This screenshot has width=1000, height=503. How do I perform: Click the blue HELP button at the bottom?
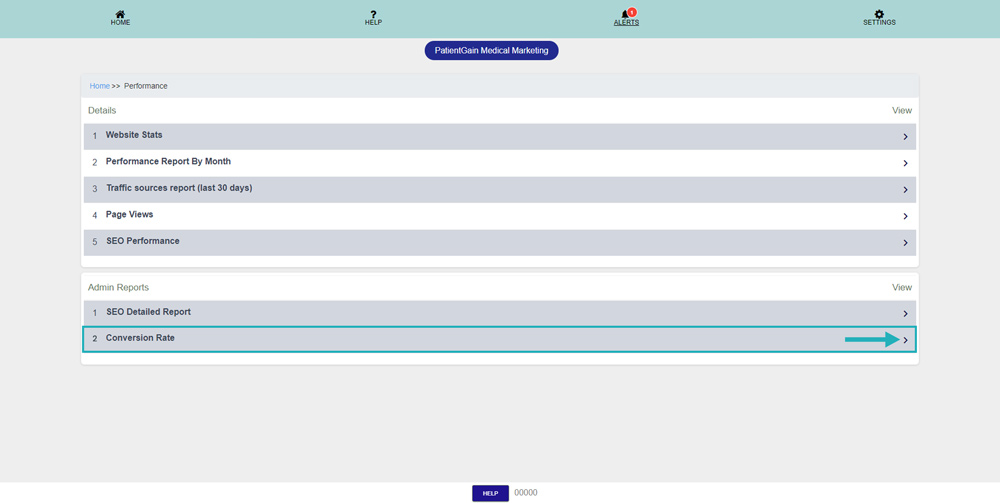(x=490, y=493)
